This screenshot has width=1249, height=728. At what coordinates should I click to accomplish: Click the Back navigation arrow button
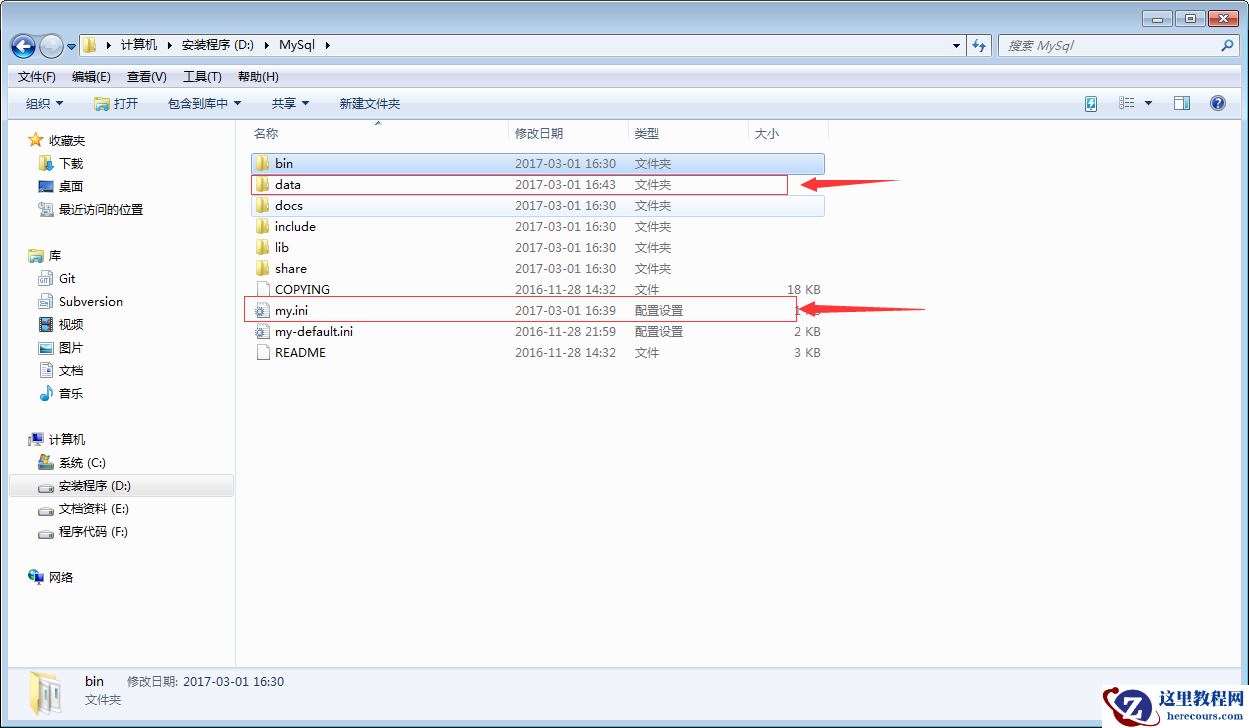click(24, 46)
